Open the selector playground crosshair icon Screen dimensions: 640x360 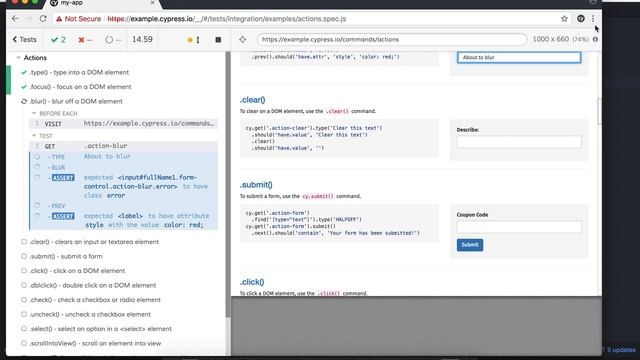[242, 40]
